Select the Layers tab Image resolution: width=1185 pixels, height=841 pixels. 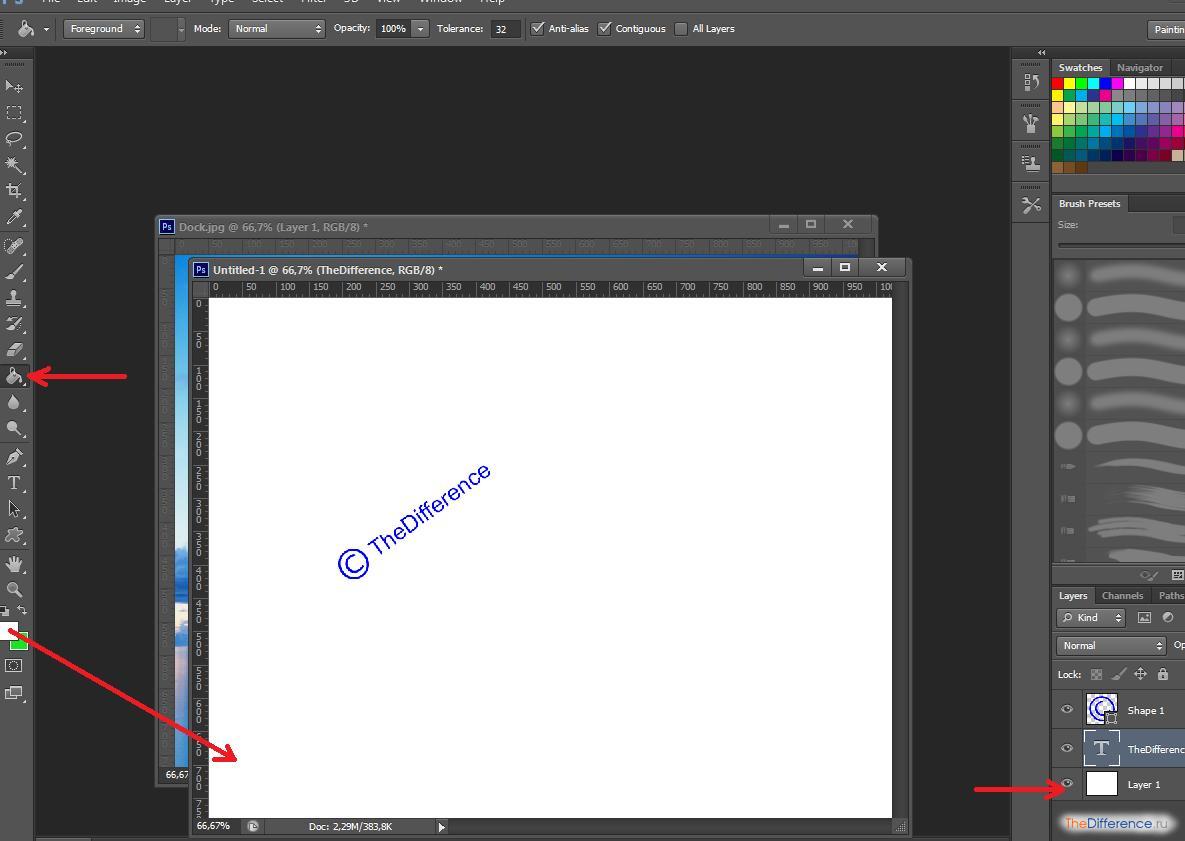coord(1072,595)
